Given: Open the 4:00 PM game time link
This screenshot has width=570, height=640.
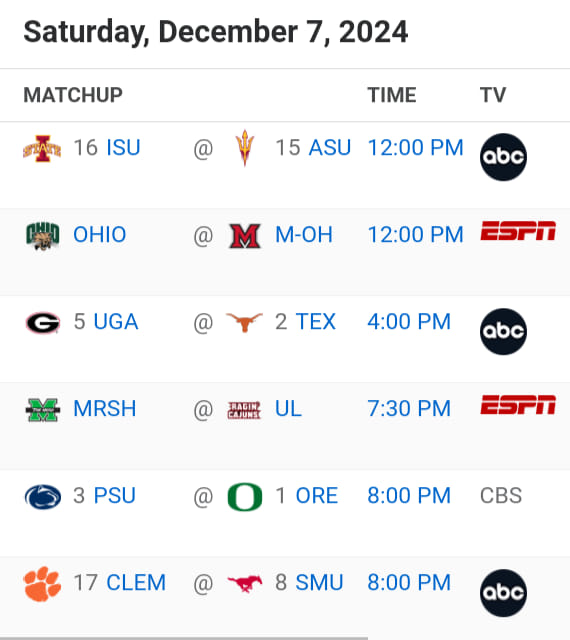Looking at the screenshot, I should [409, 322].
